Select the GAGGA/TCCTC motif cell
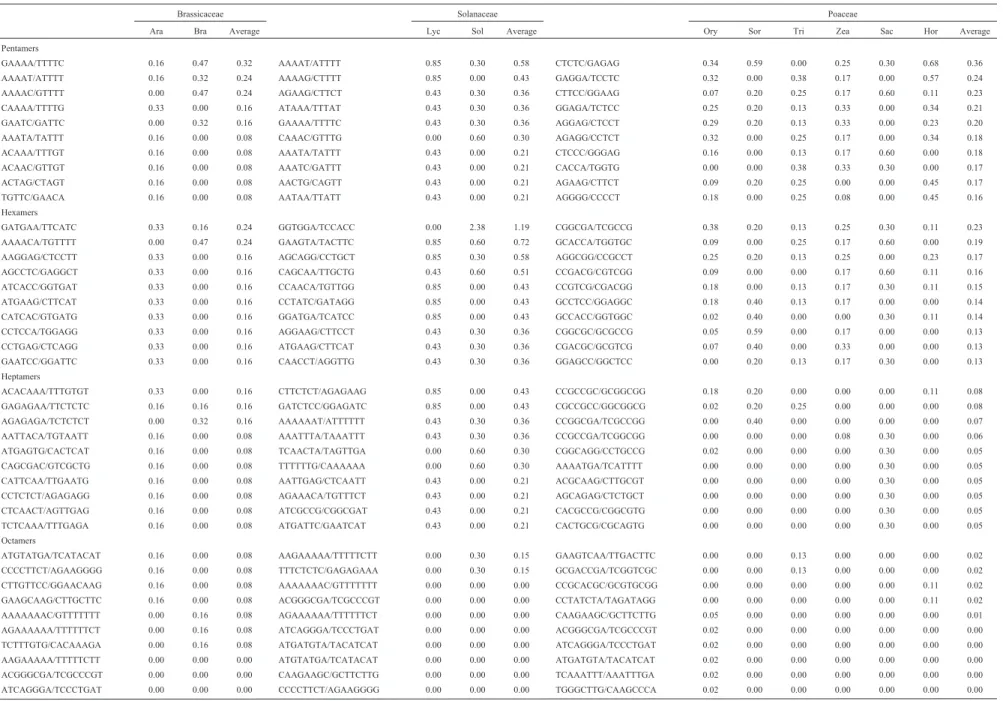The image size is (1003, 701). [x=587, y=78]
